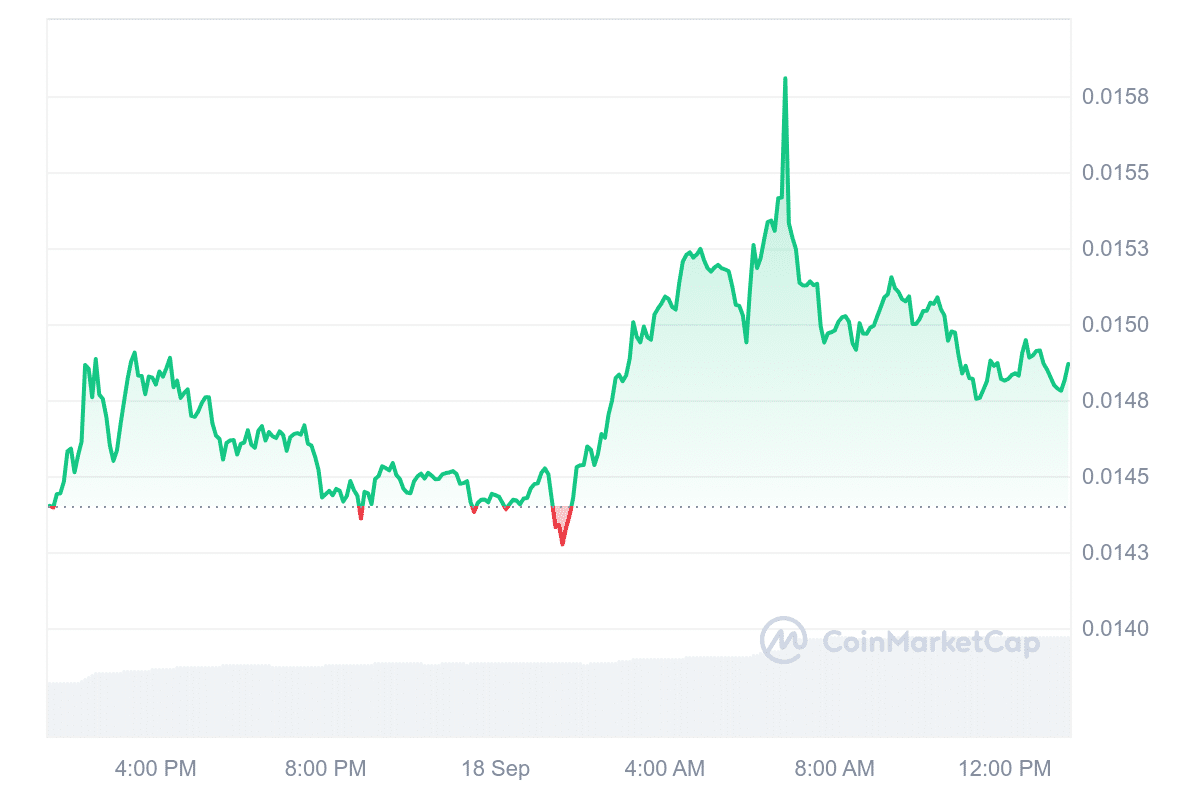Viewport: 1200px width, 800px height.
Task: Click the highest green price spike peak
Action: [x=785, y=79]
